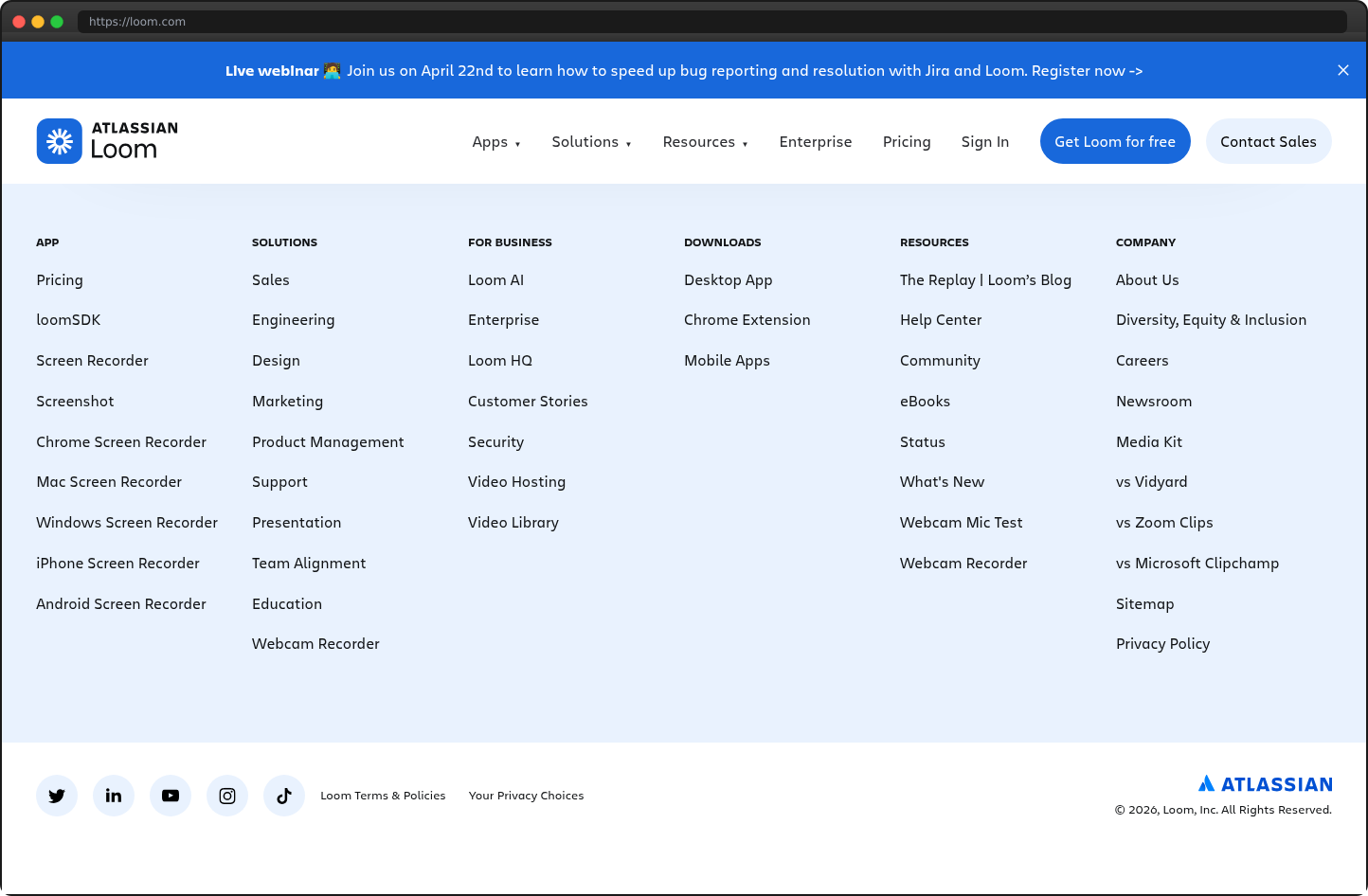Open Loom's LinkedIn page

(x=114, y=796)
